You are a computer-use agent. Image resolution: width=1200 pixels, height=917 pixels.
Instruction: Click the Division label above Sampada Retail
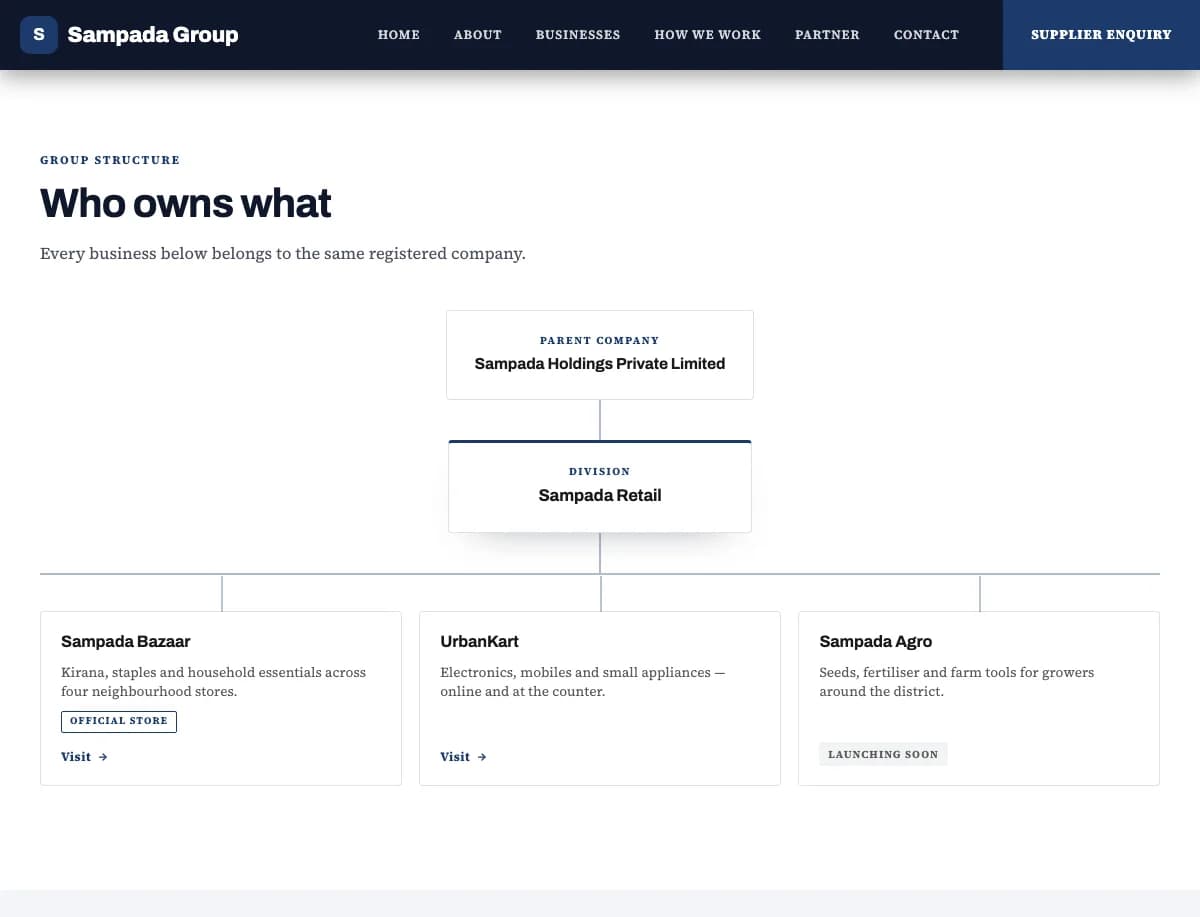click(600, 472)
